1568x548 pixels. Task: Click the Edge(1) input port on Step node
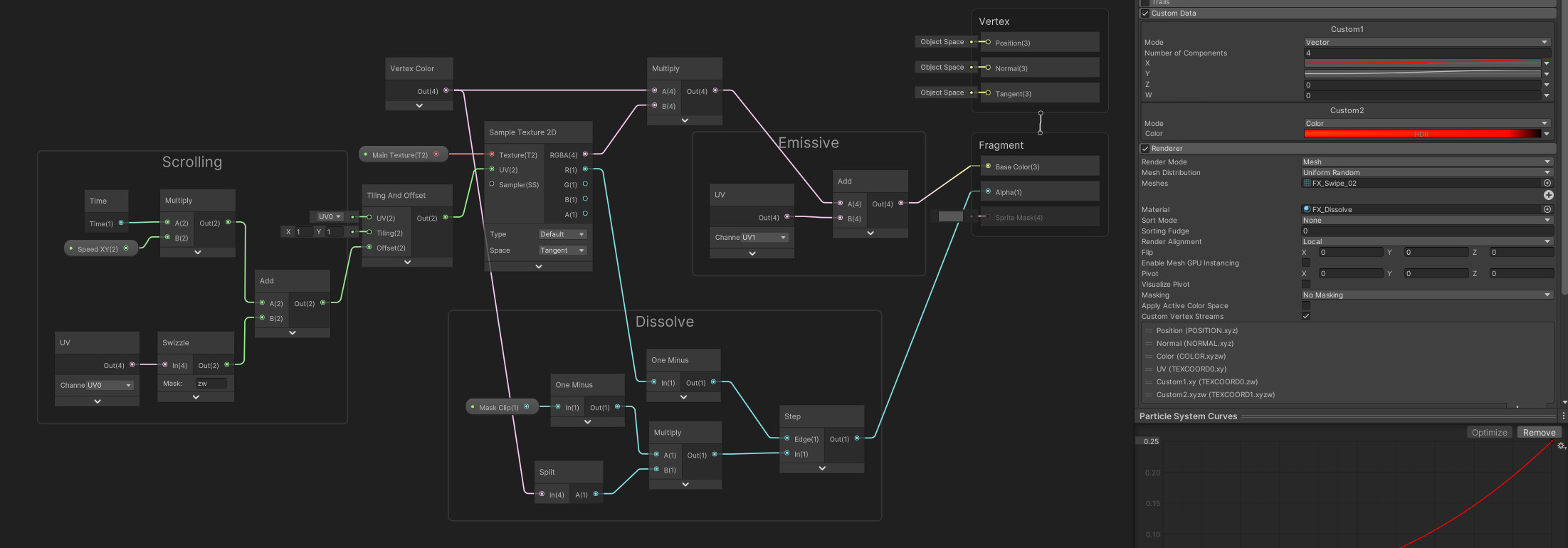pyautogui.click(x=786, y=438)
